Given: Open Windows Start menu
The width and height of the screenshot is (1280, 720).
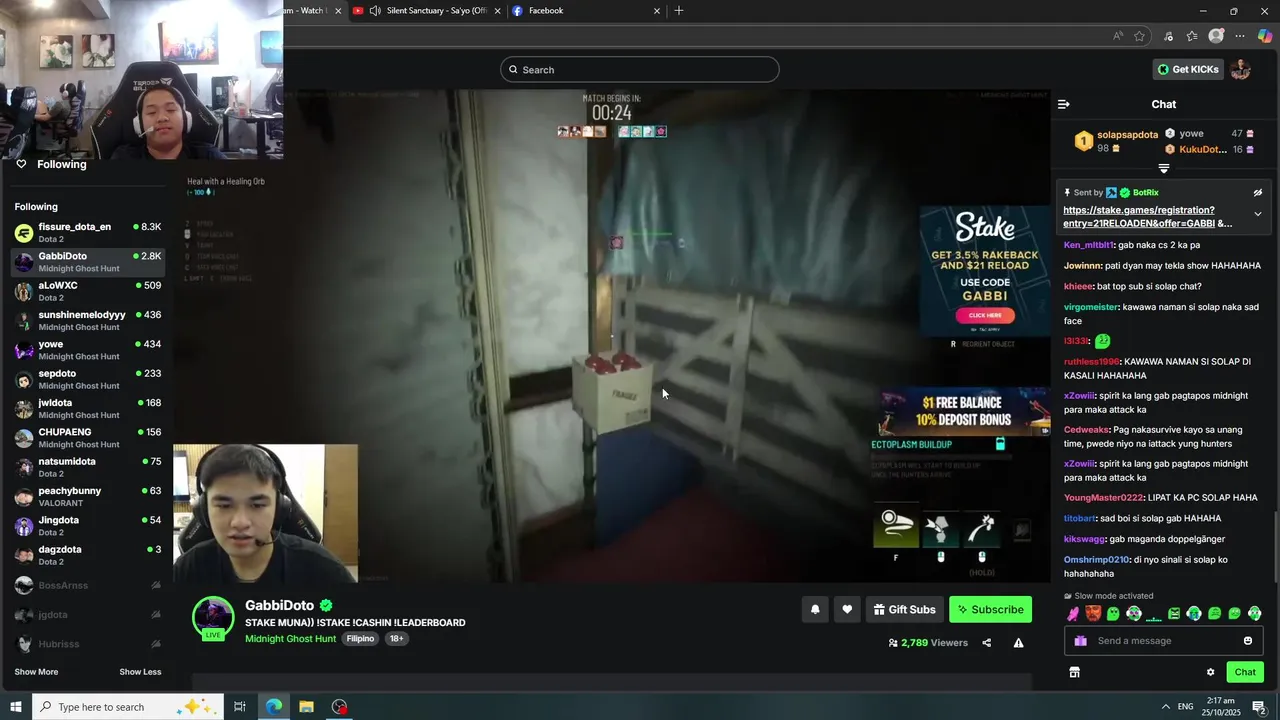Looking at the screenshot, I should (16, 707).
